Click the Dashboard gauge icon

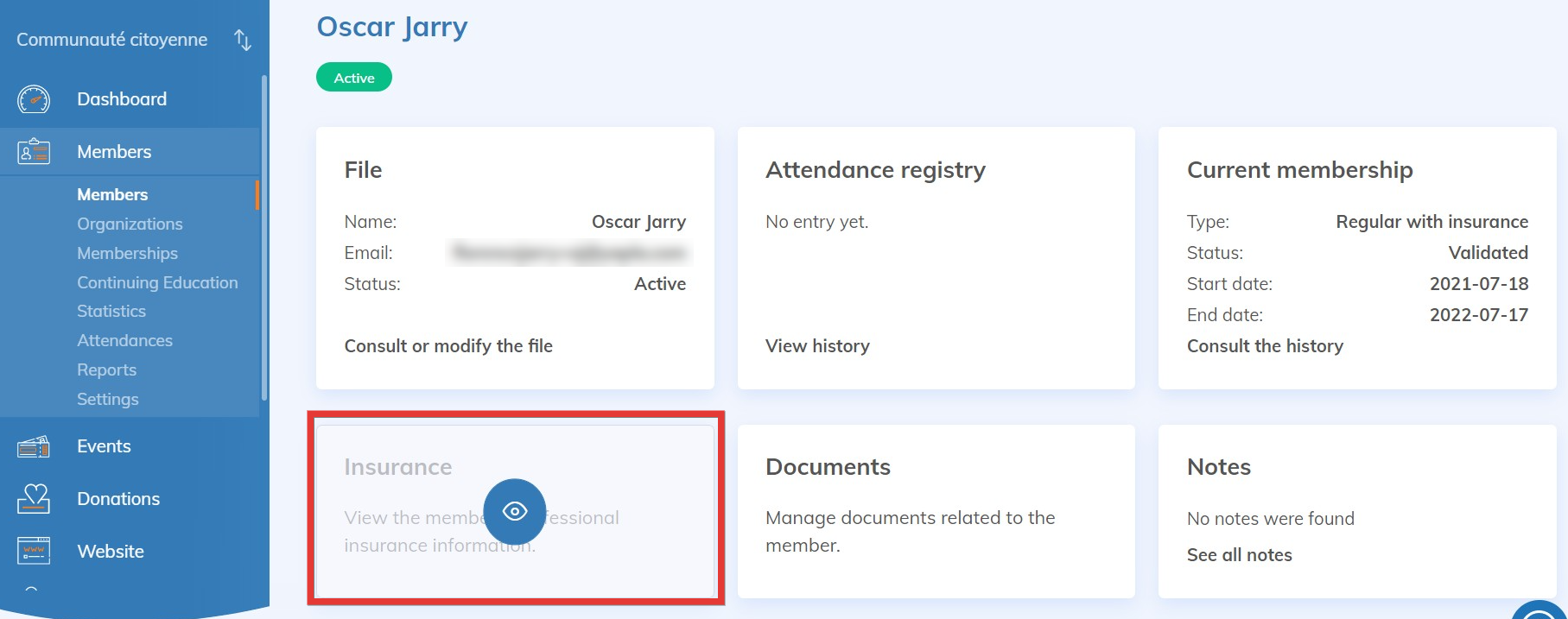(34, 99)
